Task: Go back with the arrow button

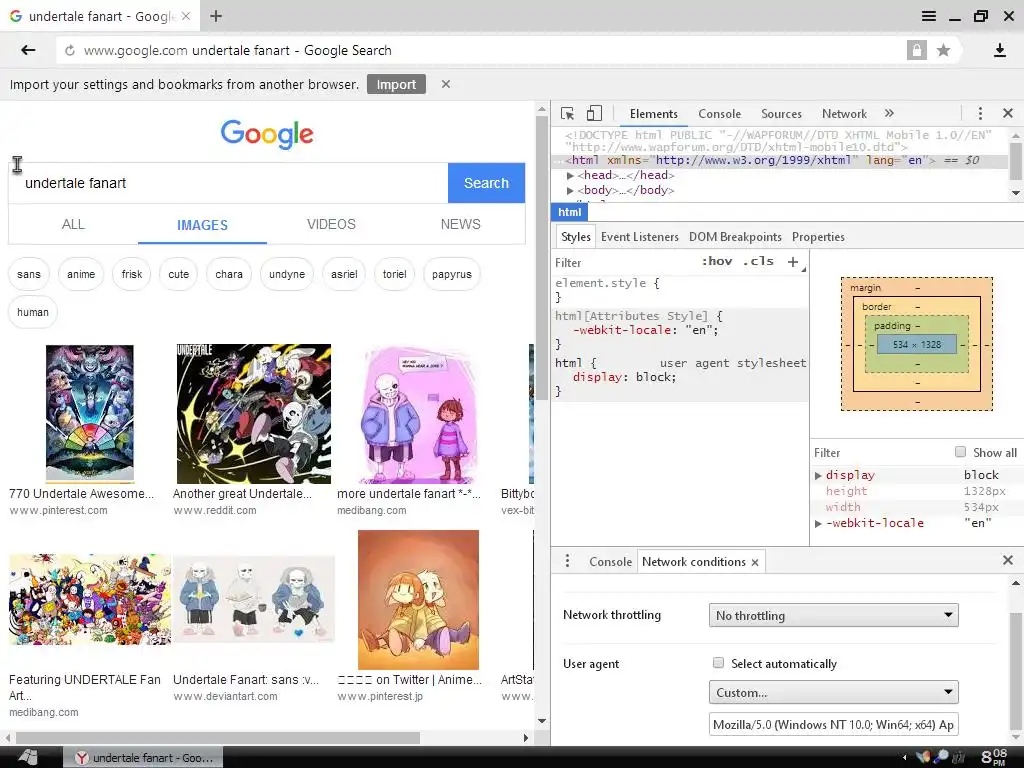Action: point(27,50)
